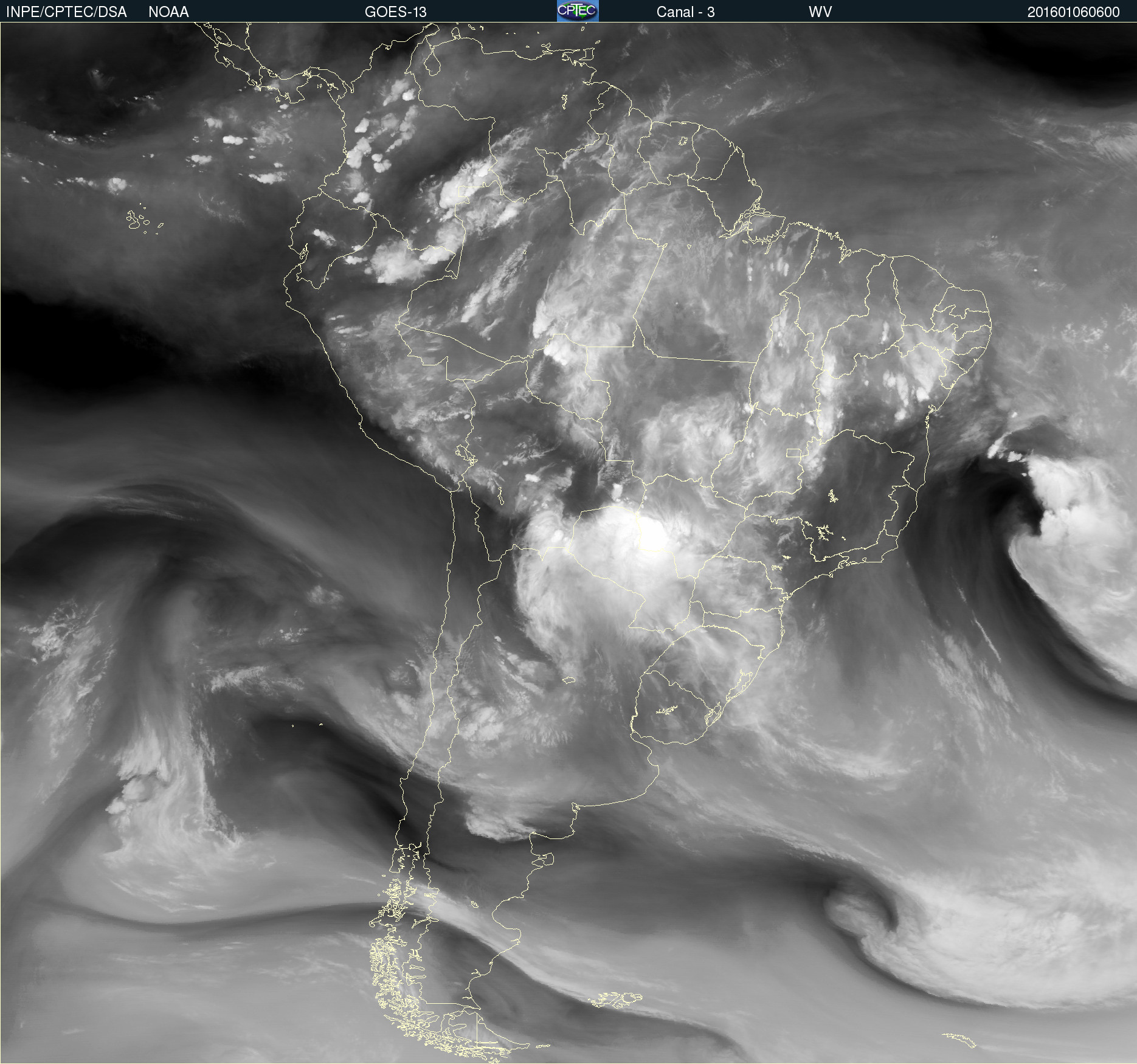The height and width of the screenshot is (1064, 1137).
Task: Click the 201601060600 timestamp
Action: [x=1073, y=12]
